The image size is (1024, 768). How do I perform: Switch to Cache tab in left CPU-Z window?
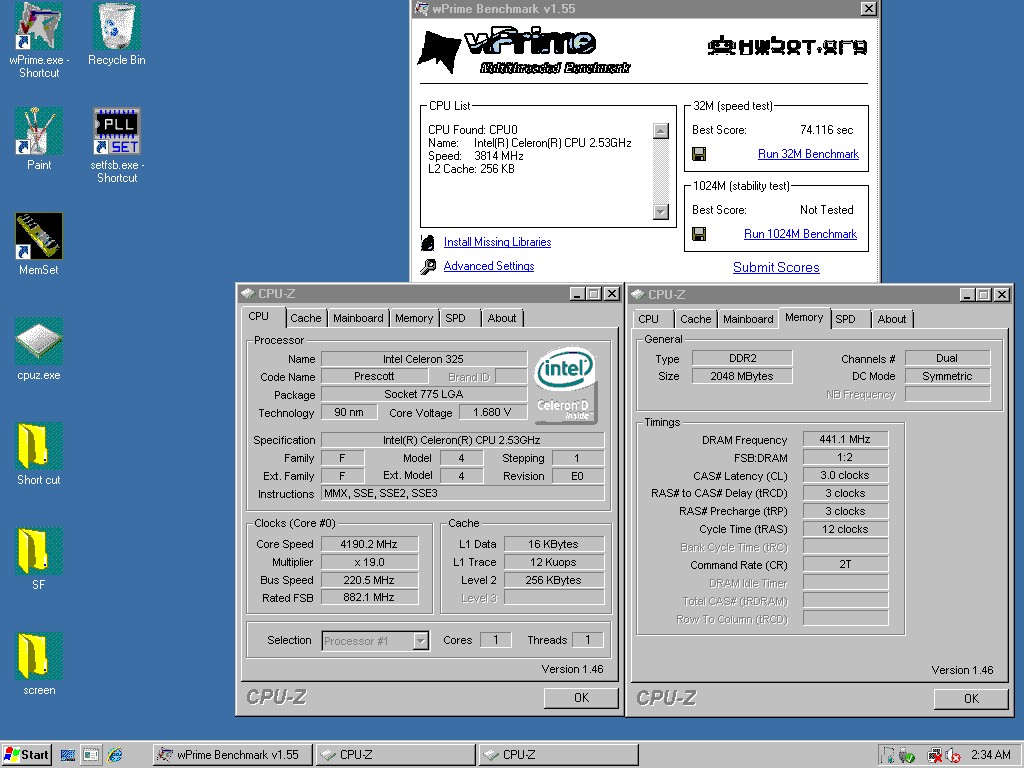click(306, 318)
